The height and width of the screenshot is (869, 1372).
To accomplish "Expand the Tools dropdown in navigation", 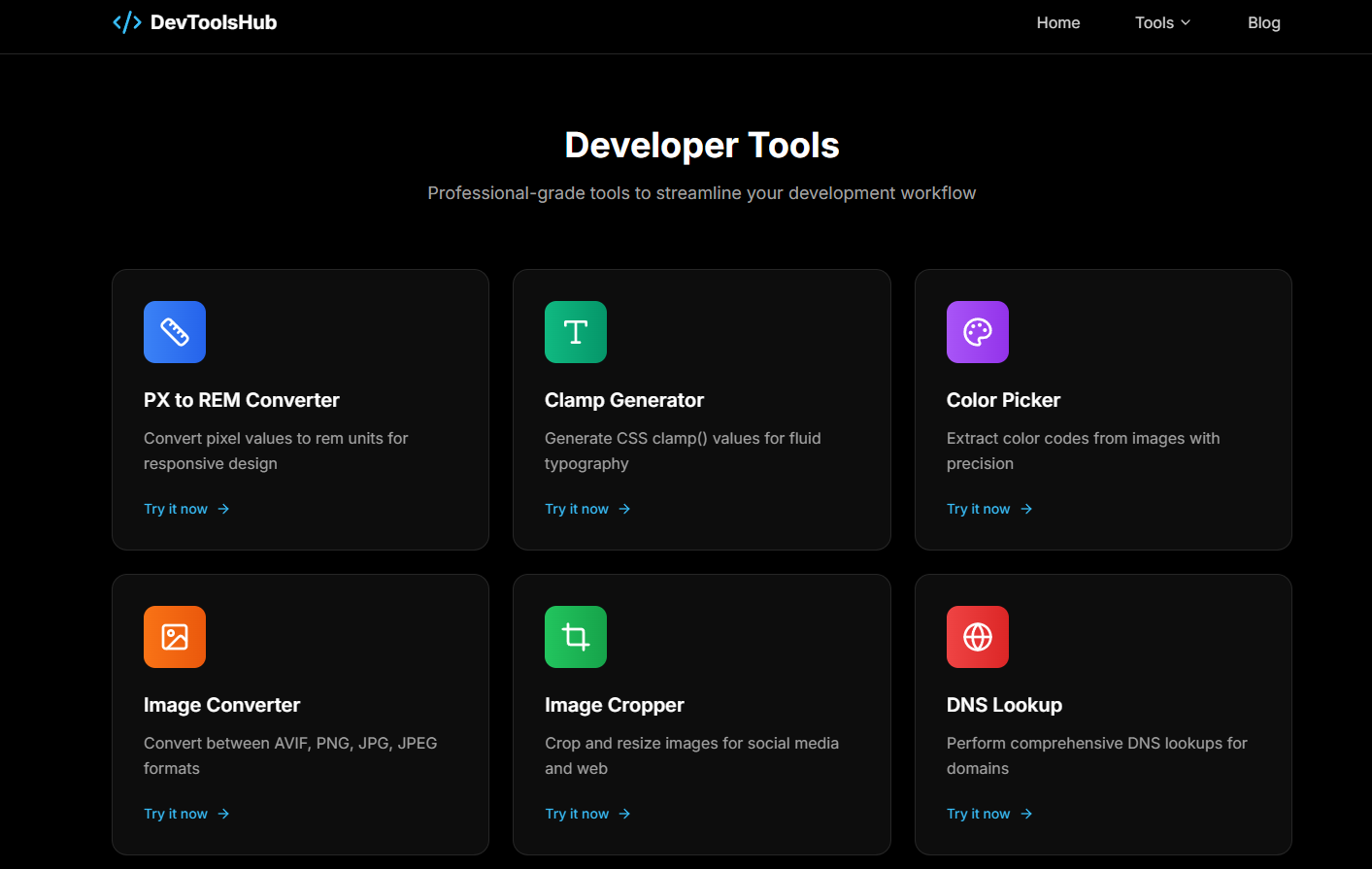I will coord(1162,22).
